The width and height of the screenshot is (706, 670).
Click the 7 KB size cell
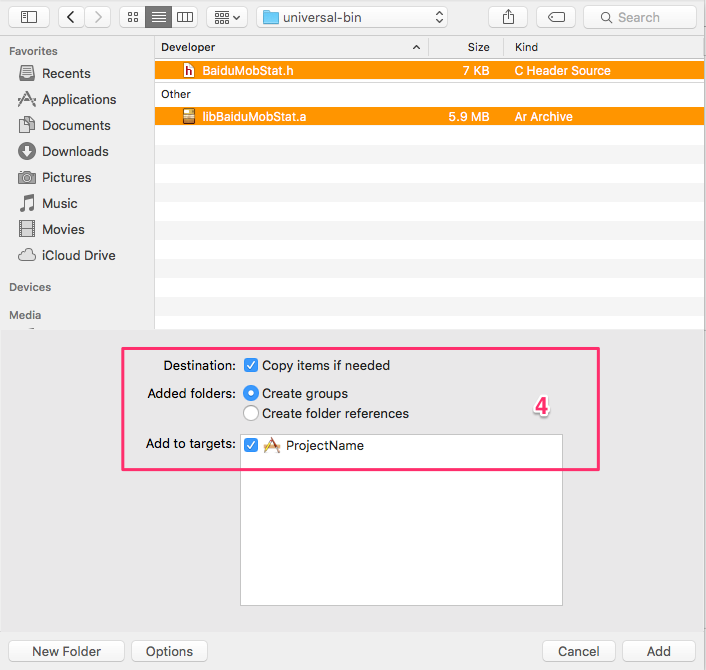click(x=476, y=71)
